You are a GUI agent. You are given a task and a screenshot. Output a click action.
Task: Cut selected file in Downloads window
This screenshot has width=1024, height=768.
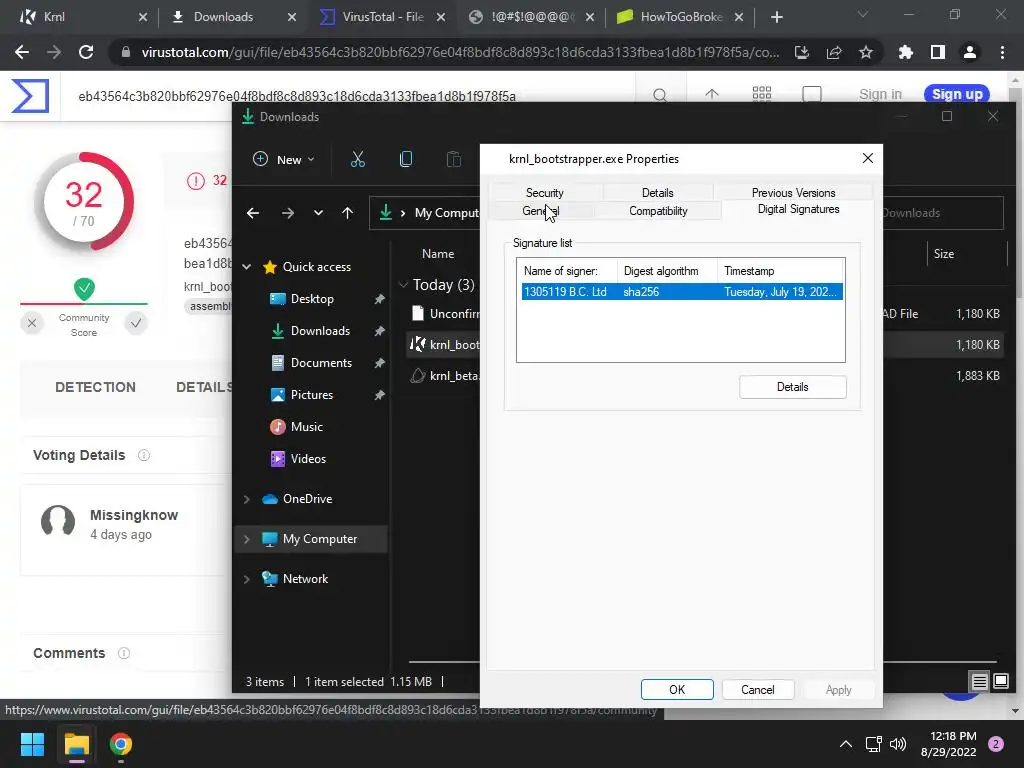[x=358, y=159]
